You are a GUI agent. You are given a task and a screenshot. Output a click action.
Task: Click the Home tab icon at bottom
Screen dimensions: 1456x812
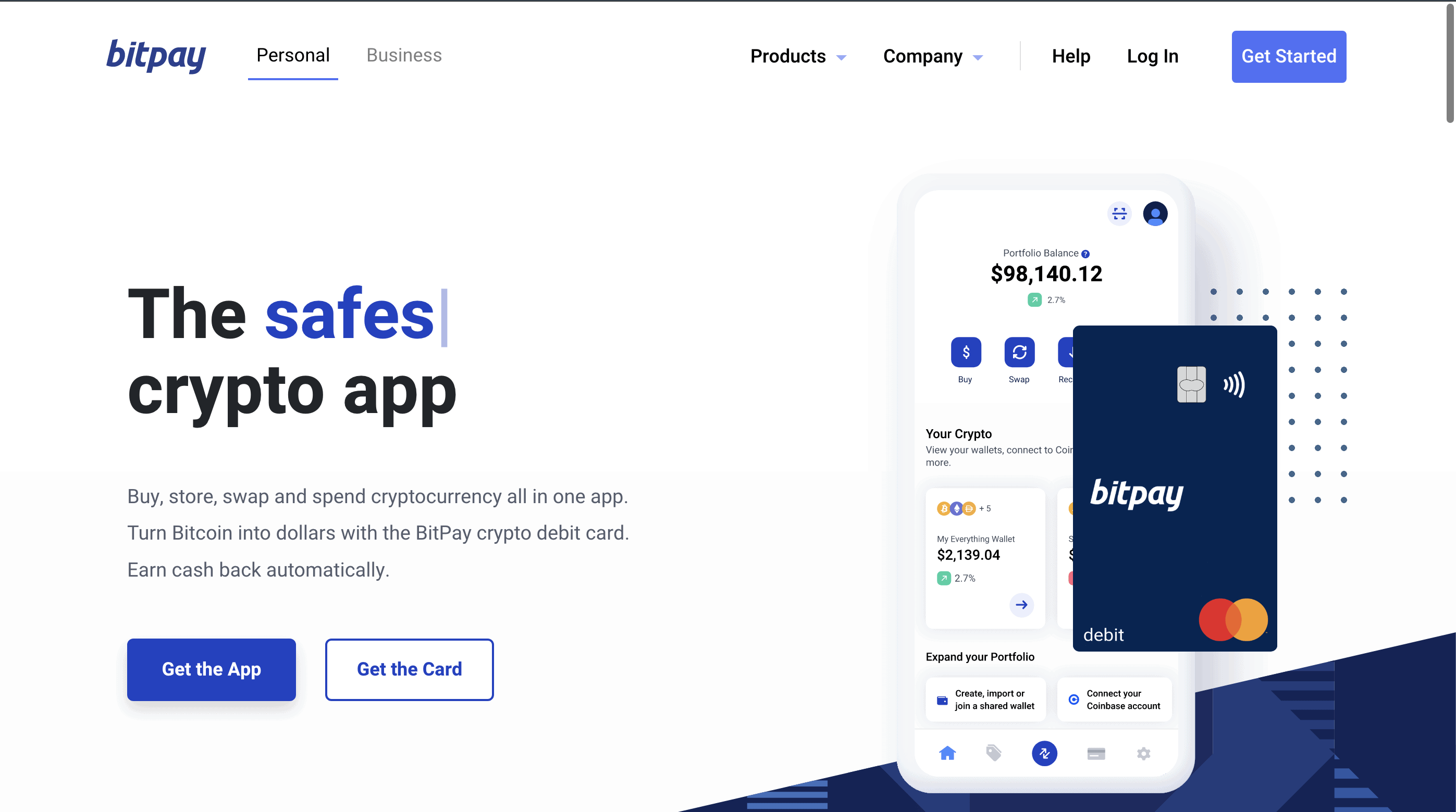click(947, 752)
